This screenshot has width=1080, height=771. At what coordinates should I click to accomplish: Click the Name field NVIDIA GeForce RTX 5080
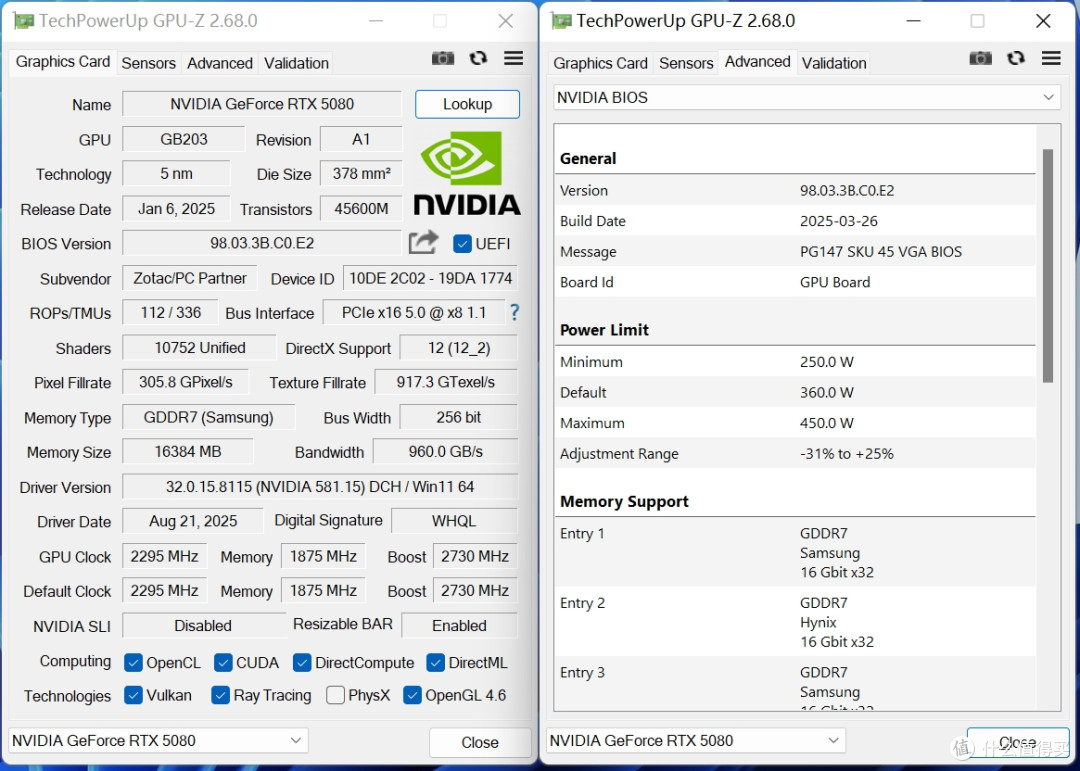(262, 104)
